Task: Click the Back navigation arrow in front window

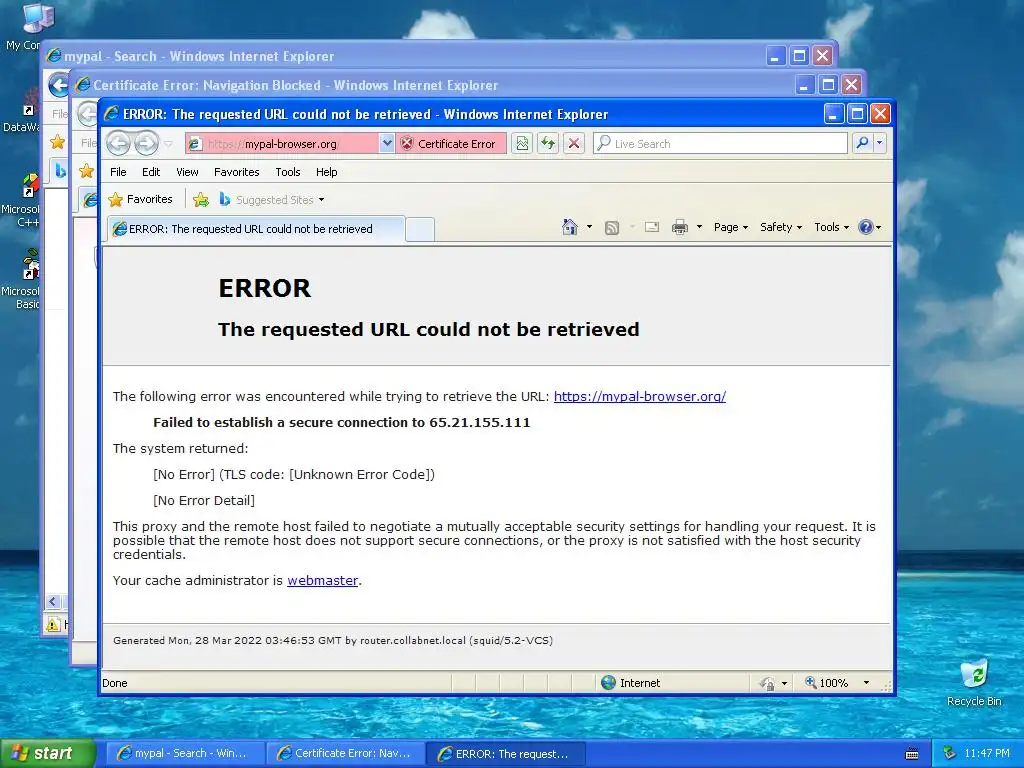Action: point(118,143)
